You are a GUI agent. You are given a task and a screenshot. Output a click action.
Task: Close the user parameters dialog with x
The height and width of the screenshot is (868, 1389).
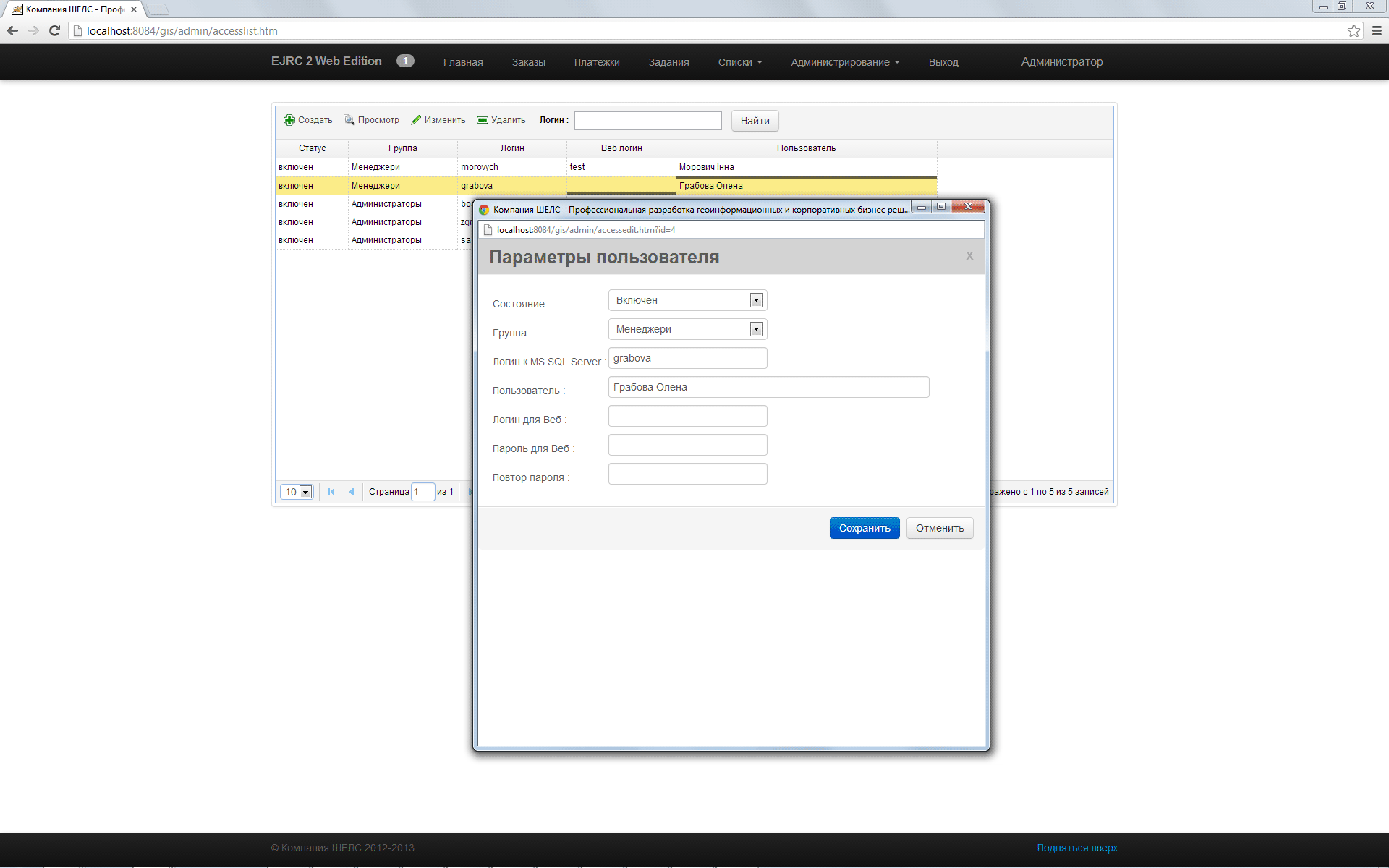(969, 255)
